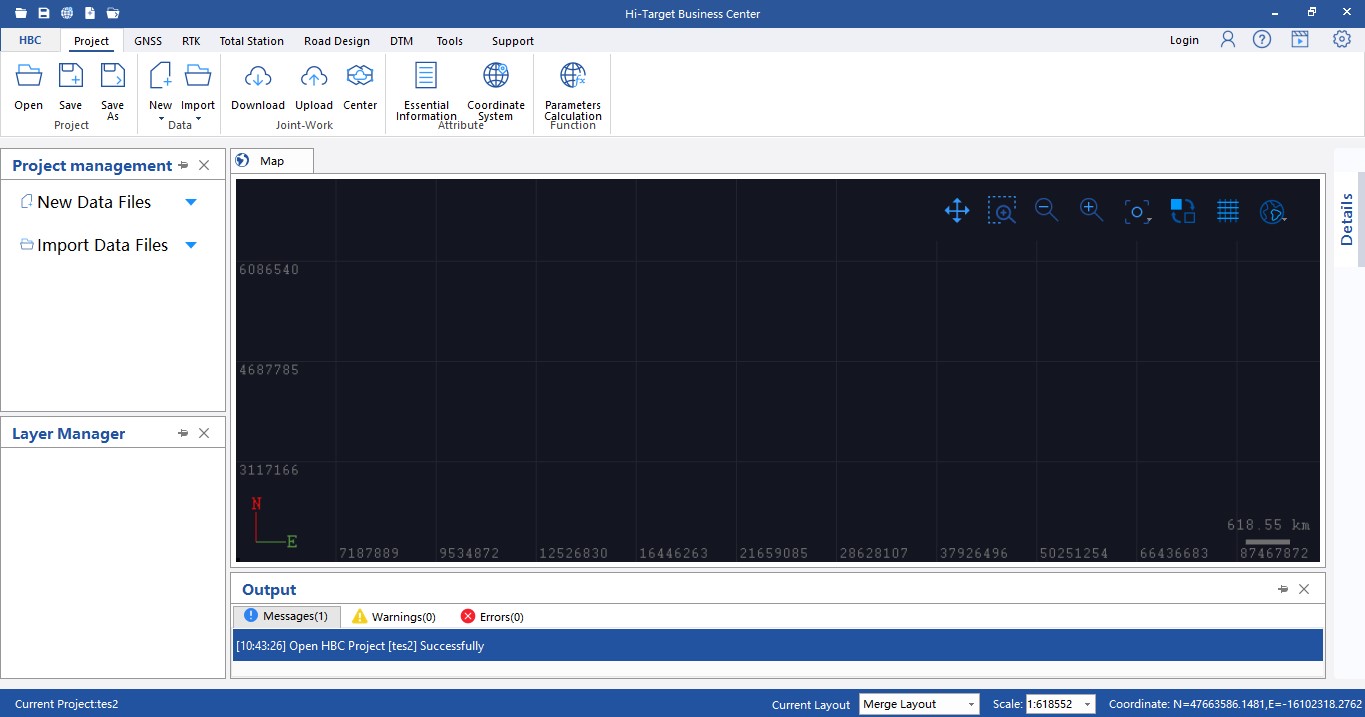Close the Output panel
1365x717 pixels.
point(1304,589)
